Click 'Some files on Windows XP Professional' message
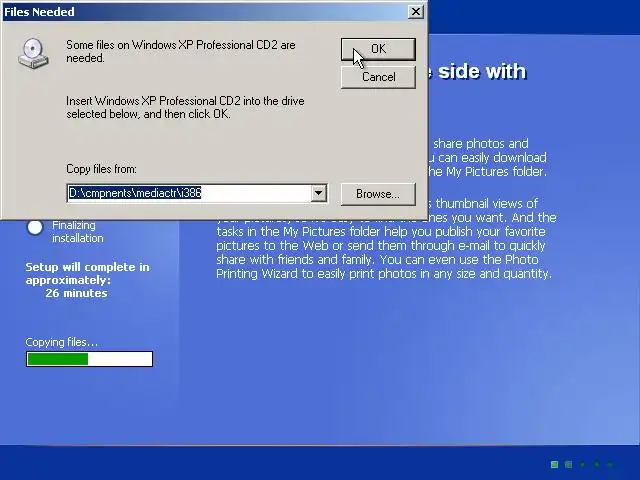The width and height of the screenshot is (640, 480). (x=181, y=51)
